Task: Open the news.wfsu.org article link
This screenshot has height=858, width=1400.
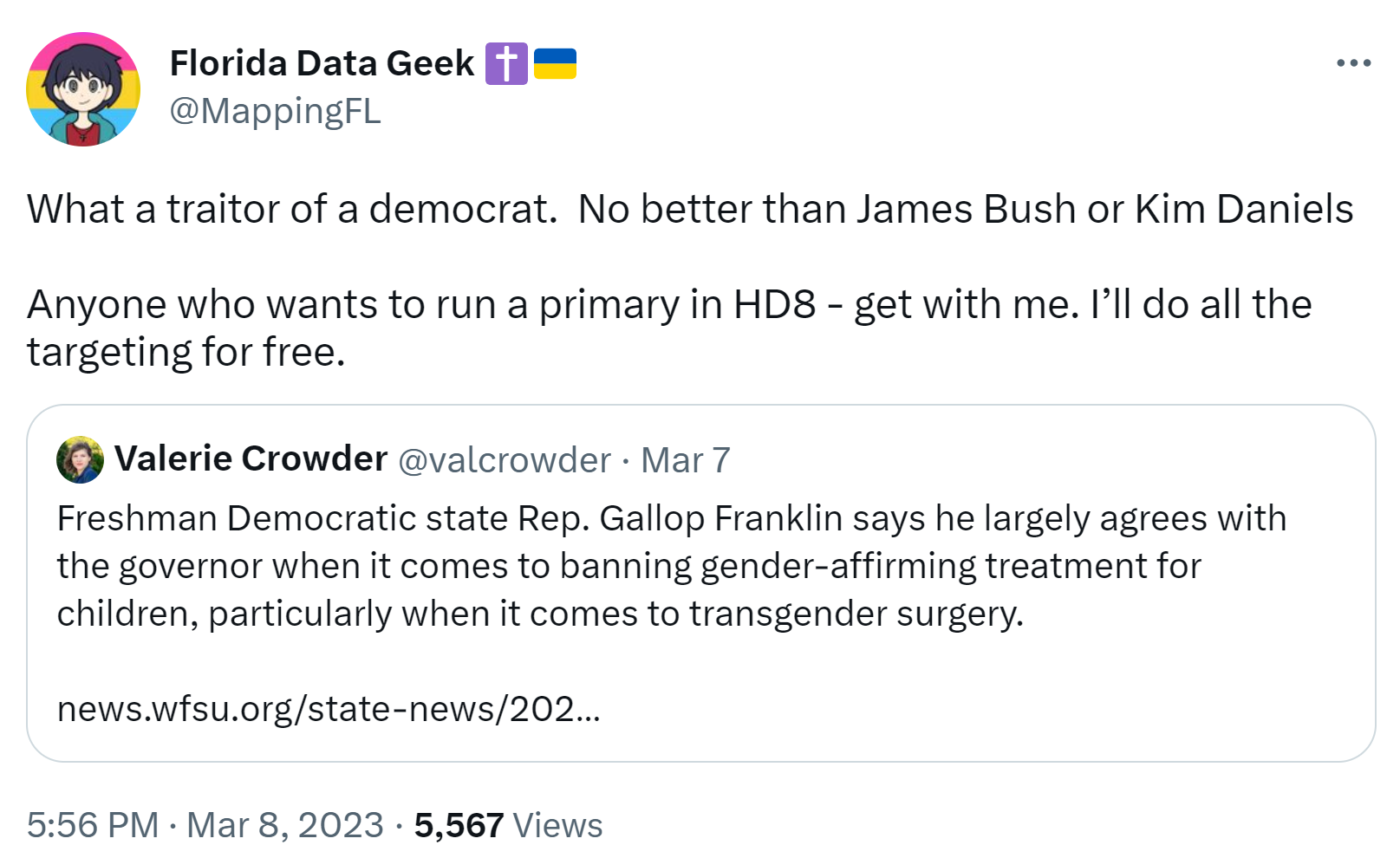Action: [x=329, y=709]
